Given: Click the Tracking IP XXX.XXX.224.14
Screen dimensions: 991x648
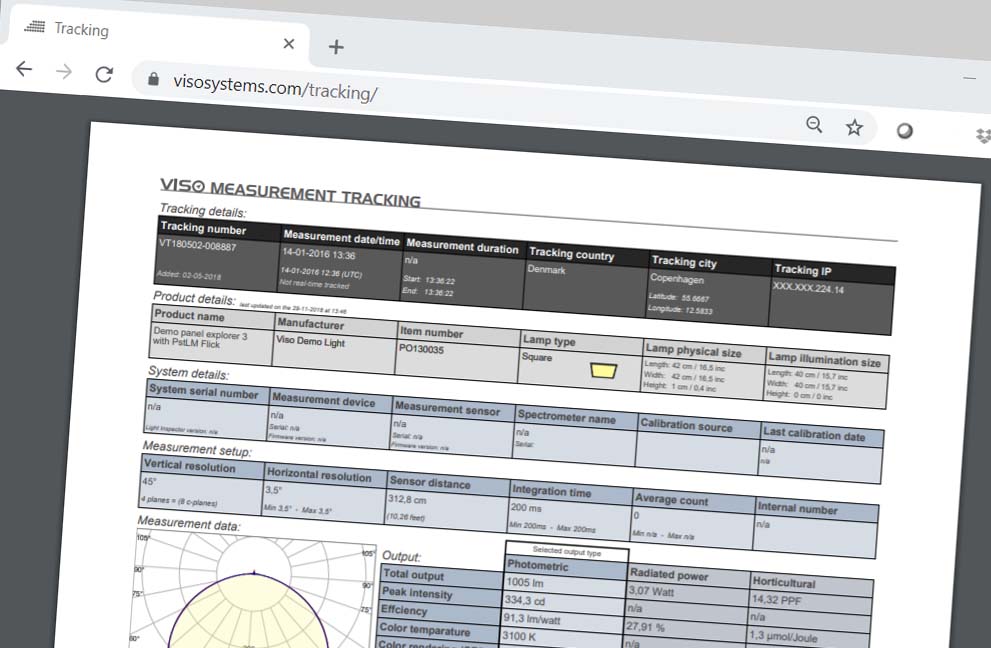Looking at the screenshot, I should tap(808, 289).
